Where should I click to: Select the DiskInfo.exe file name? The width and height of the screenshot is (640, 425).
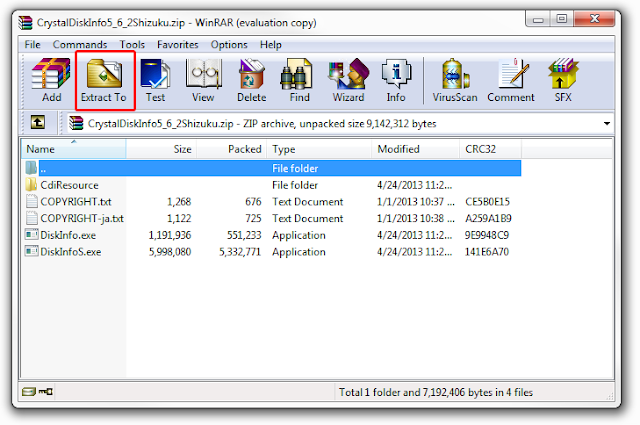(68, 235)
